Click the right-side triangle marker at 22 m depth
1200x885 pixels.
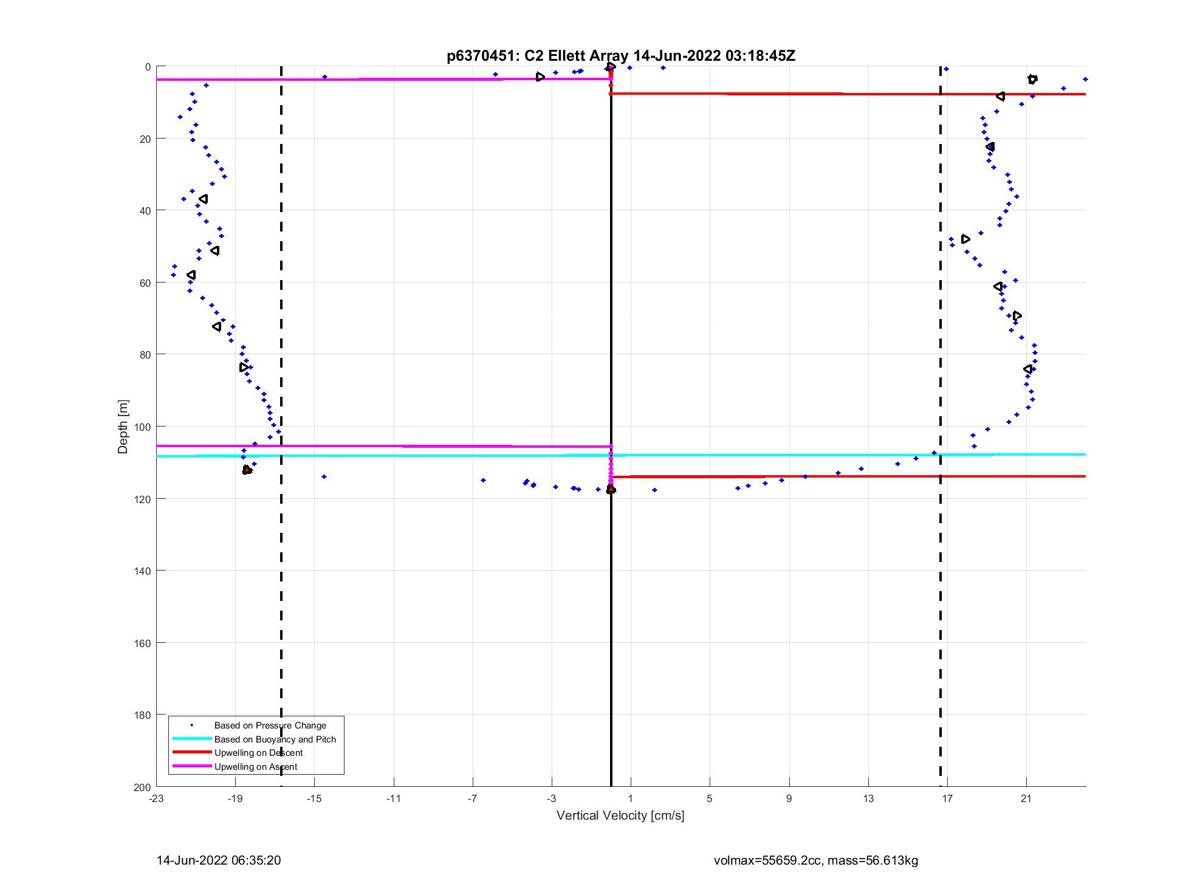990,147
